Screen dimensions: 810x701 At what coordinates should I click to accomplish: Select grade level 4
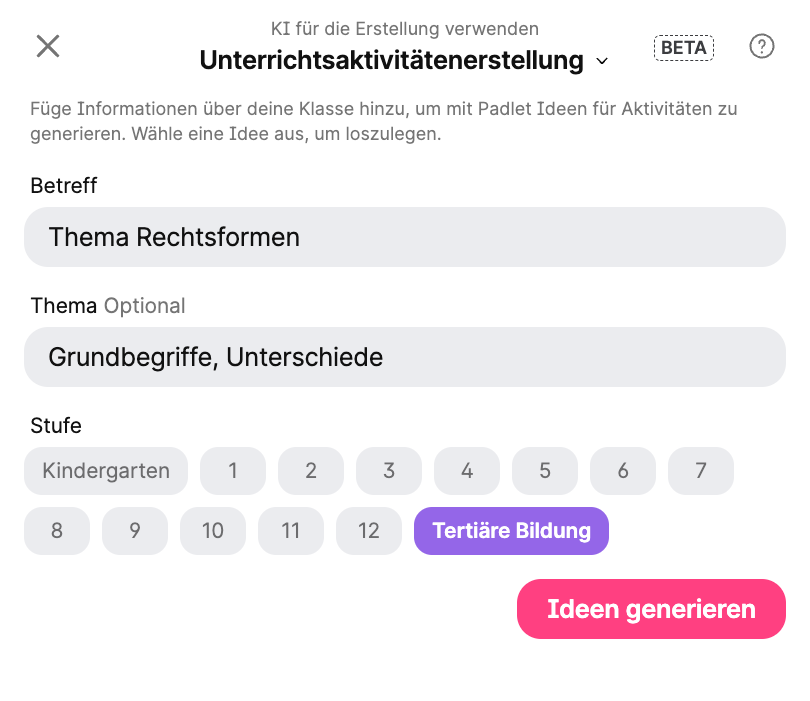click(x=467, y=471)
